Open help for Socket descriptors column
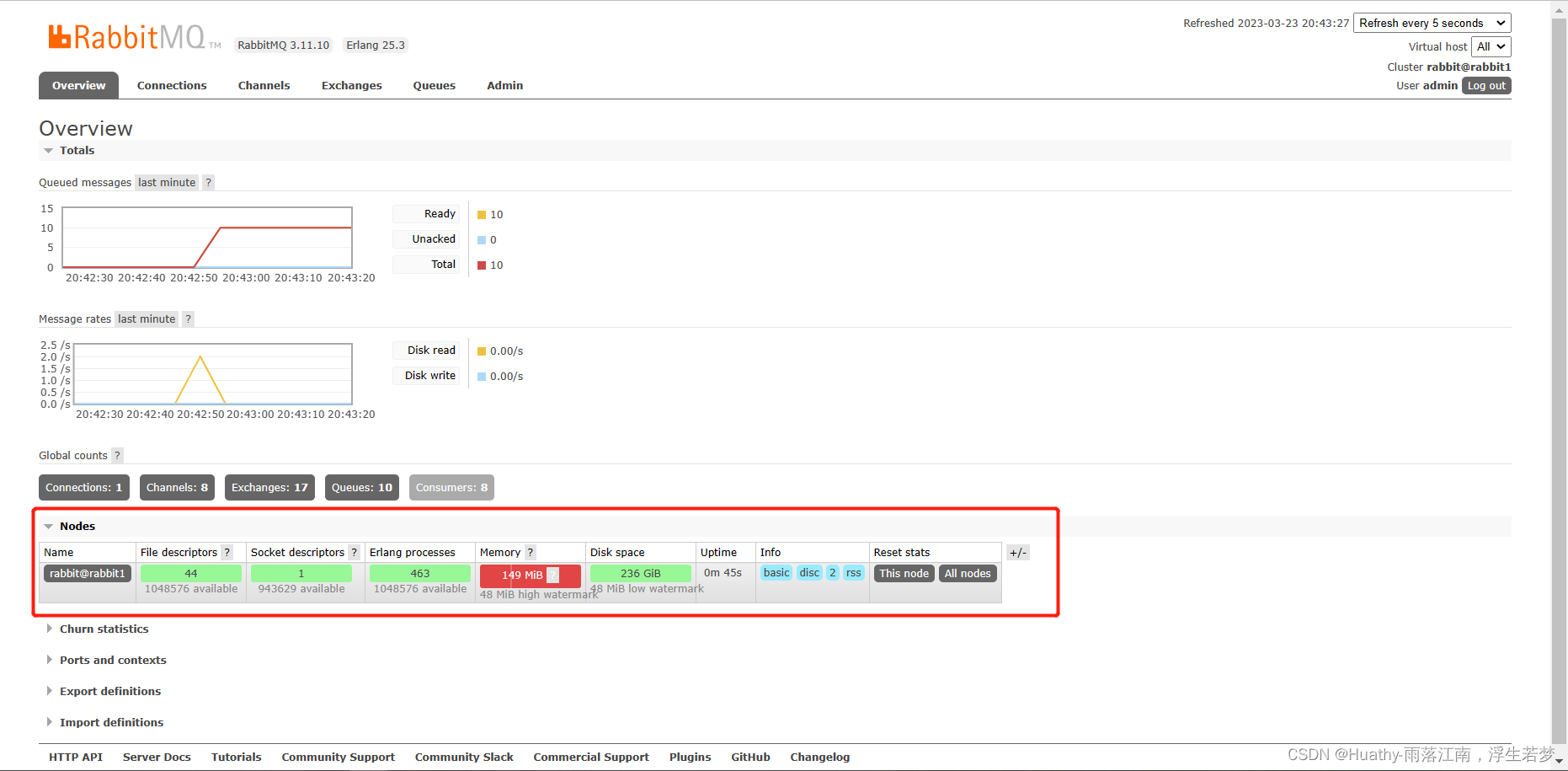 click(354, 553)
